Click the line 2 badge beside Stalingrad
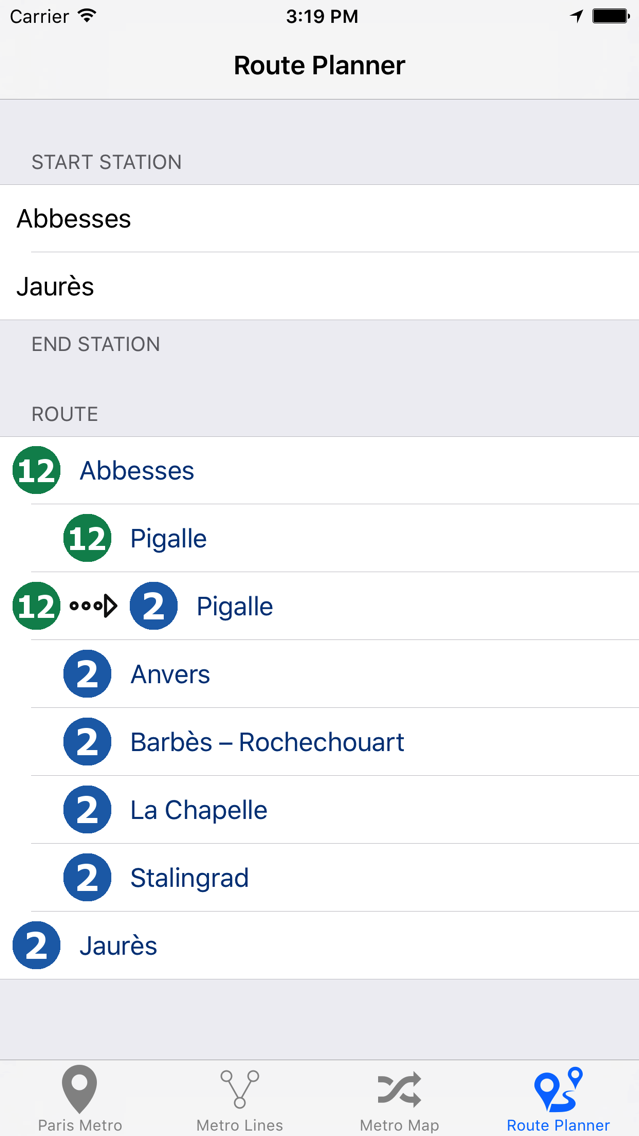The width and height of the screenshot is (639, 1136). point(87,879)
